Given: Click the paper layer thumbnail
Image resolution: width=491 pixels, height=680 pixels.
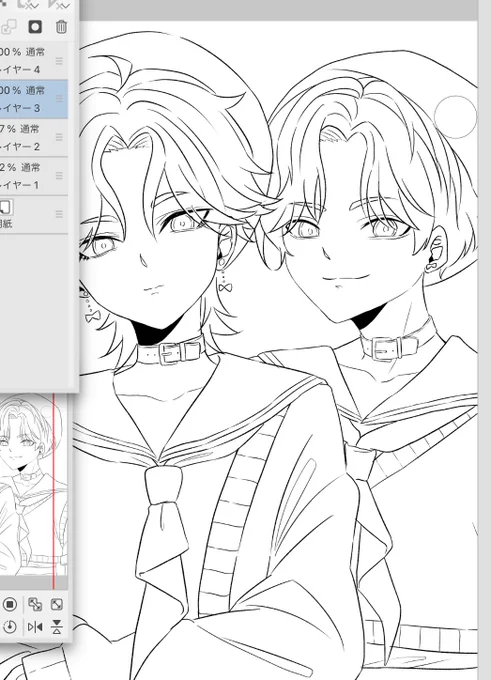Looking at the screenshot, I should tap(7, 207).
